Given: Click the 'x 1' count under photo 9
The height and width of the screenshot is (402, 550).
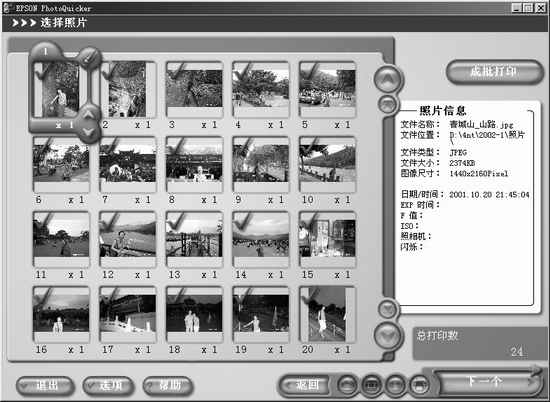Looking at the screenshot, I should pyautogui.click(x=276, y=200).
